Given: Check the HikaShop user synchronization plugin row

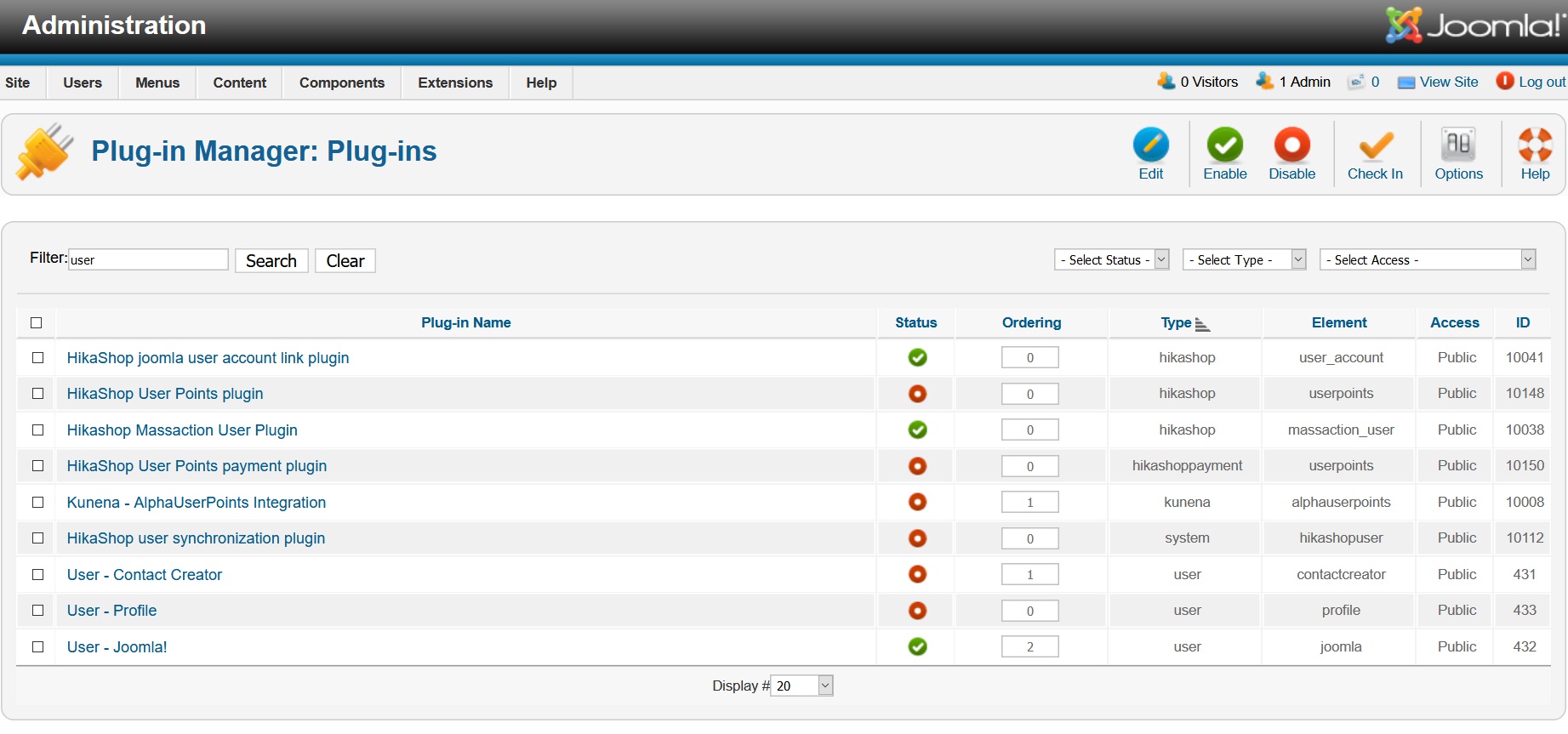Looking at the screenshot, I should (37, 538).
